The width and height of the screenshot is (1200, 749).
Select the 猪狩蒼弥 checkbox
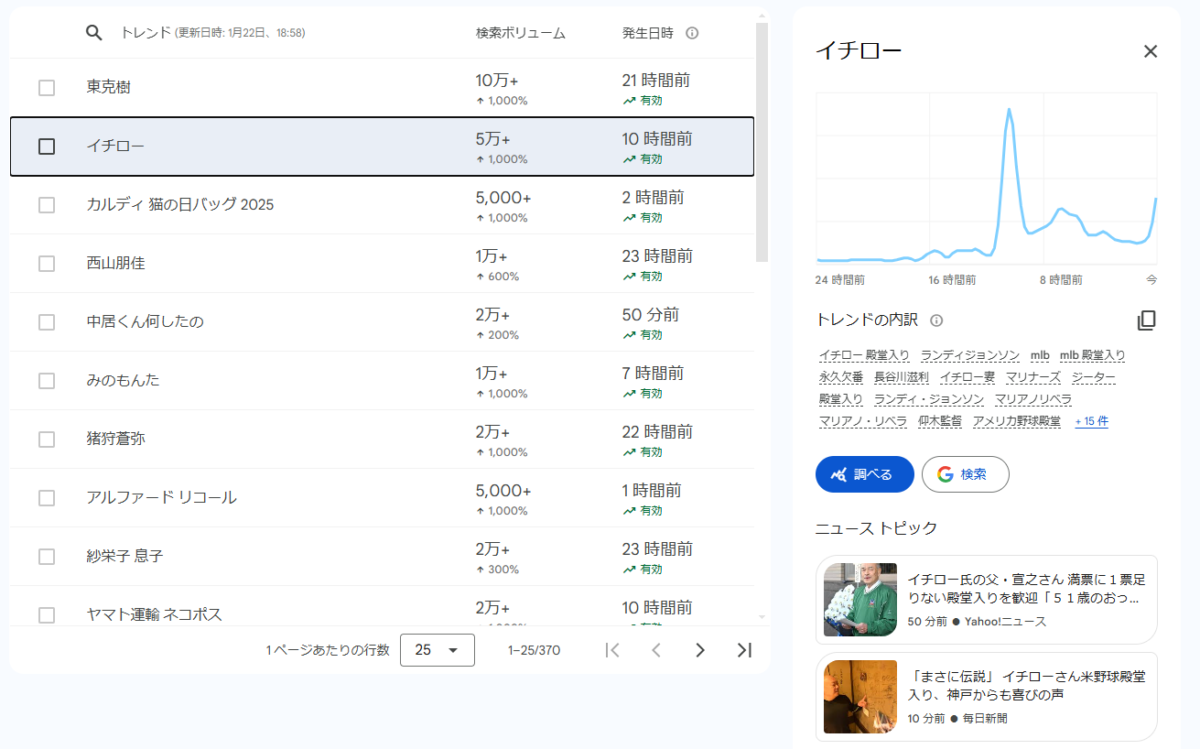click(47, 439)
